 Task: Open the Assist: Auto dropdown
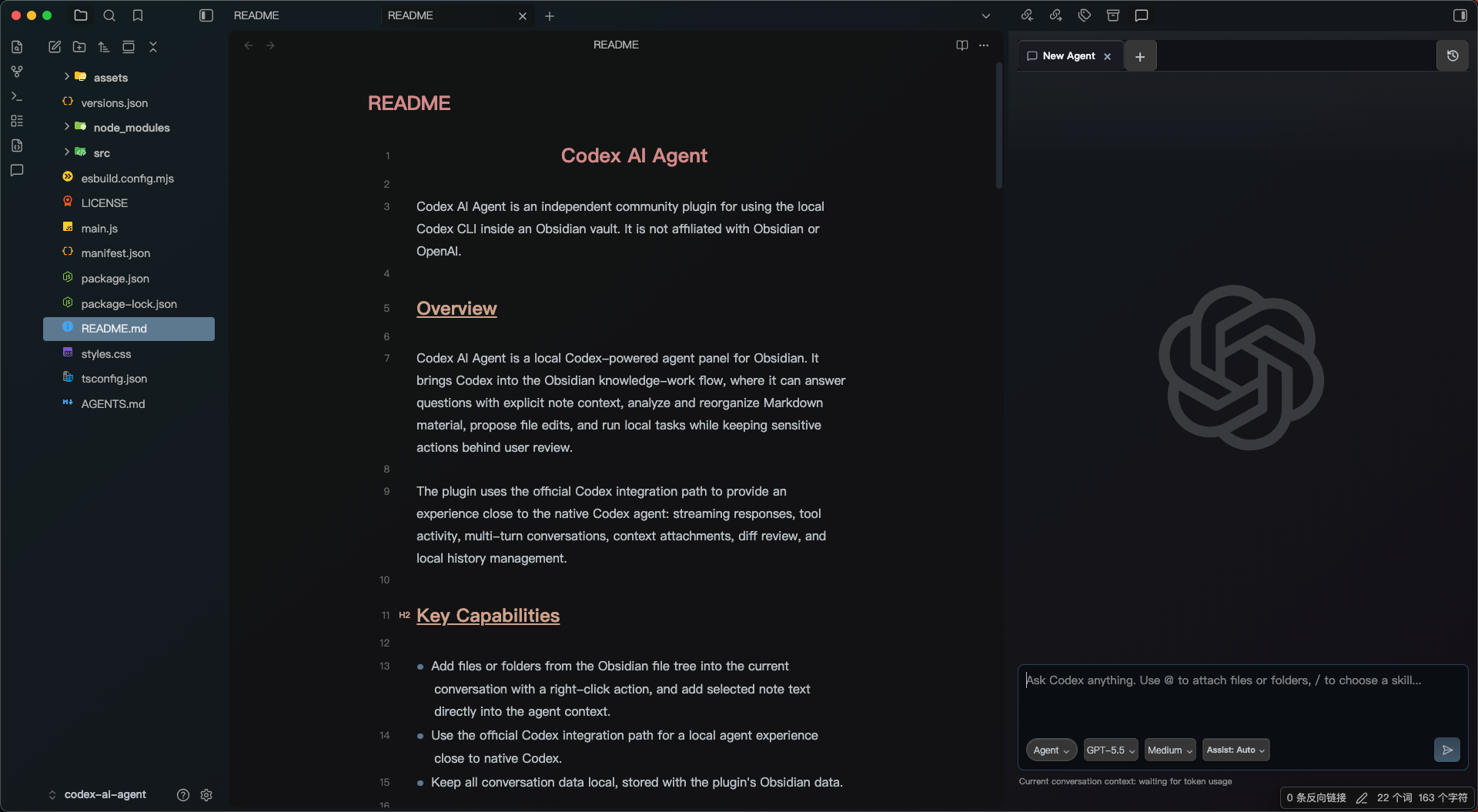pyautogui.click(x=1236, y=750)
